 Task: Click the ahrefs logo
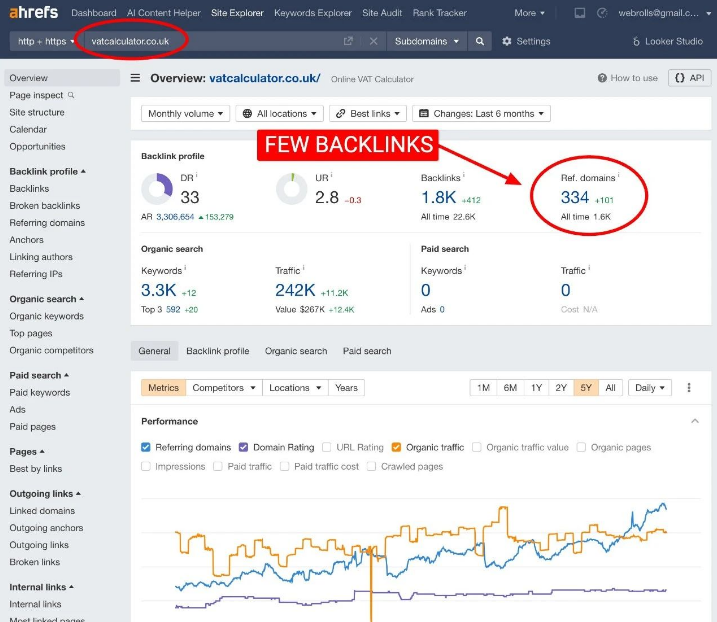point(33,12)
